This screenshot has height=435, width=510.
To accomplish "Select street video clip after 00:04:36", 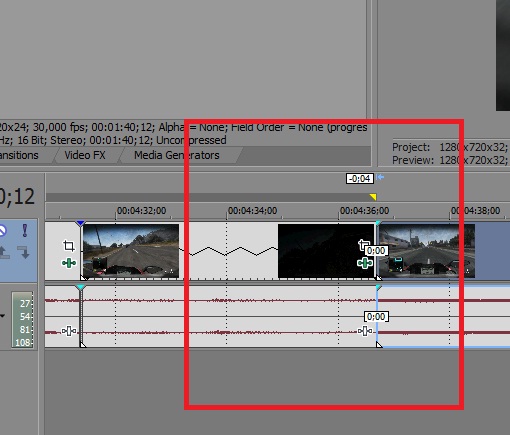I will click(427, 251).
